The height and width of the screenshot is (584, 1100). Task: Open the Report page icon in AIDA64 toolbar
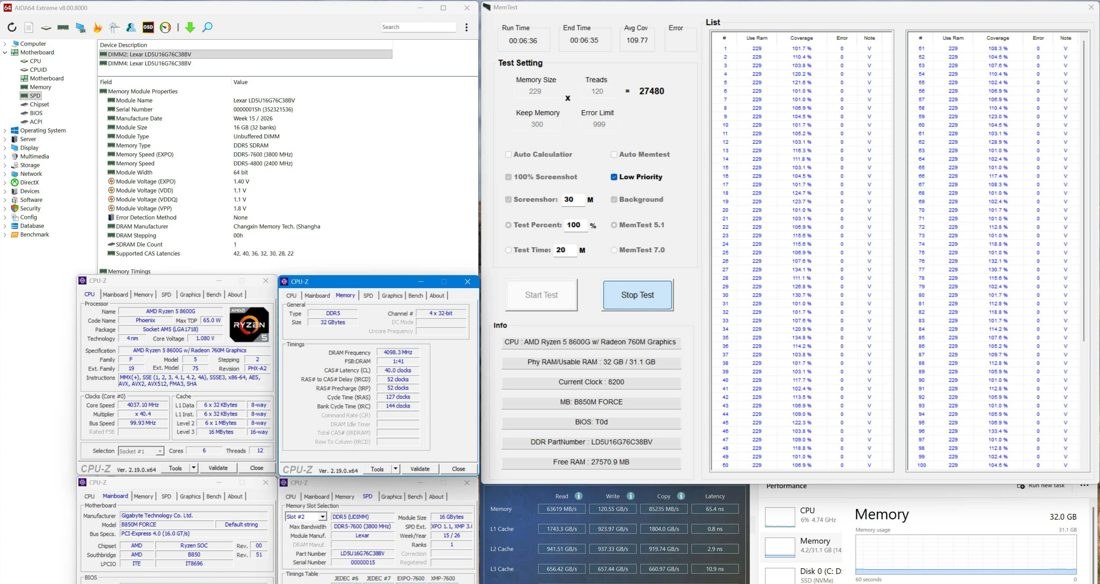coord(29,27)
